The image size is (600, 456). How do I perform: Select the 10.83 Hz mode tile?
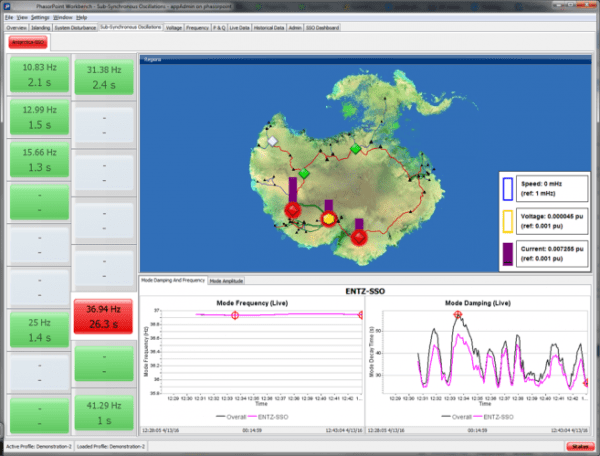(39, 75)
